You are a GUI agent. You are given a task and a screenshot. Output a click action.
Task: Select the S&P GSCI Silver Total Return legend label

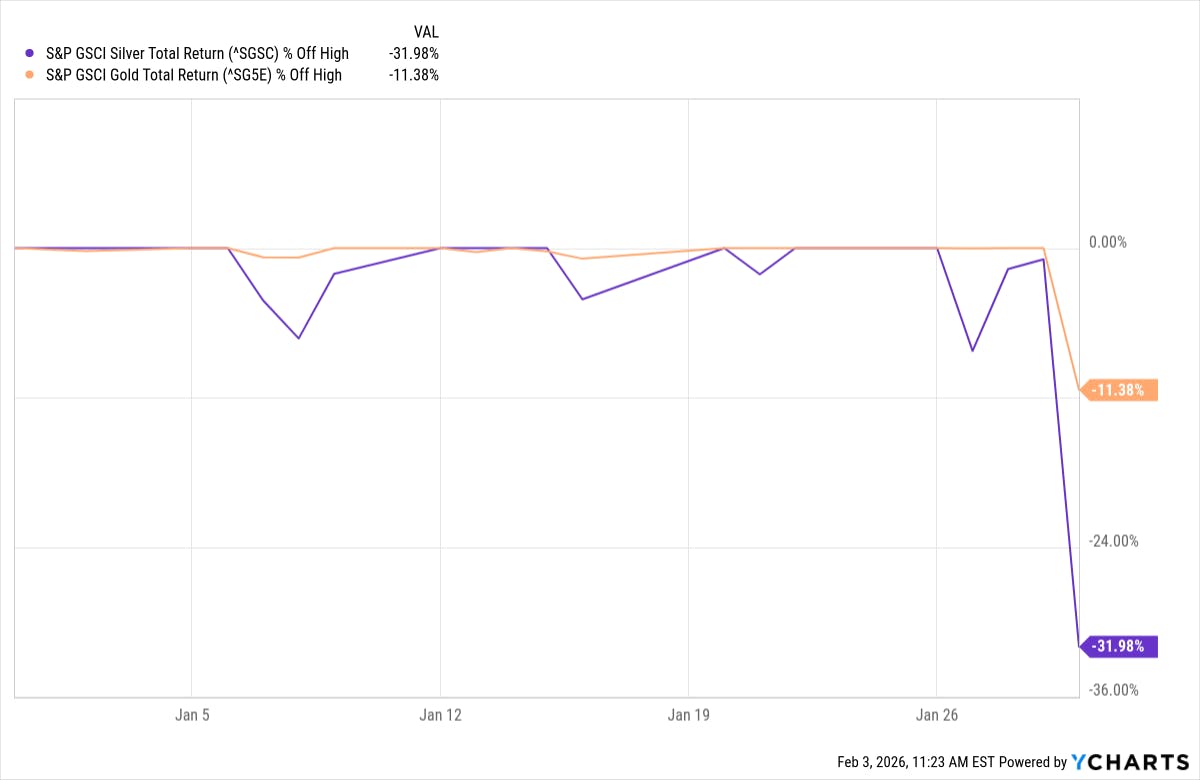pos(197,54)
